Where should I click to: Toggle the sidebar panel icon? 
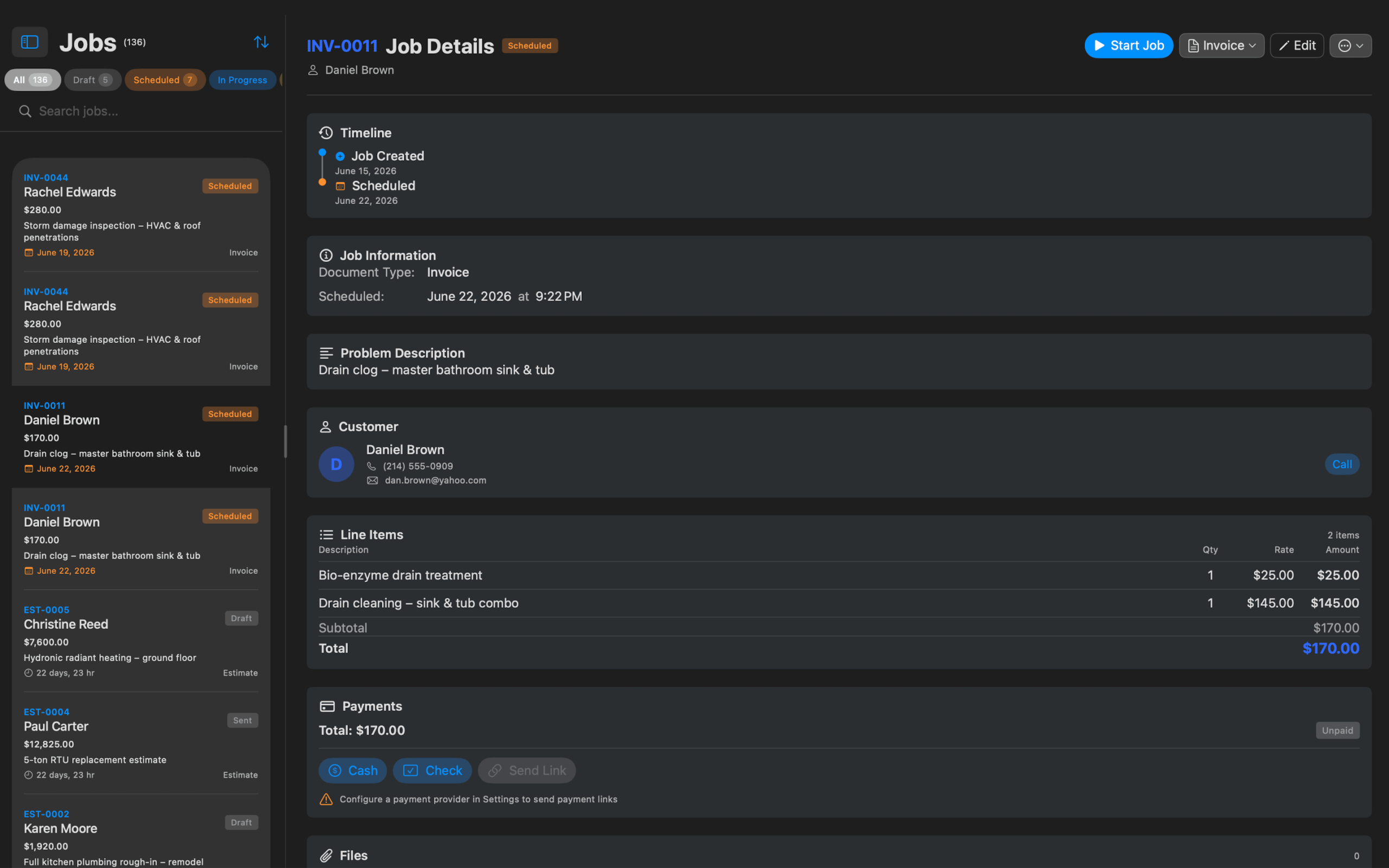point(29,42)
